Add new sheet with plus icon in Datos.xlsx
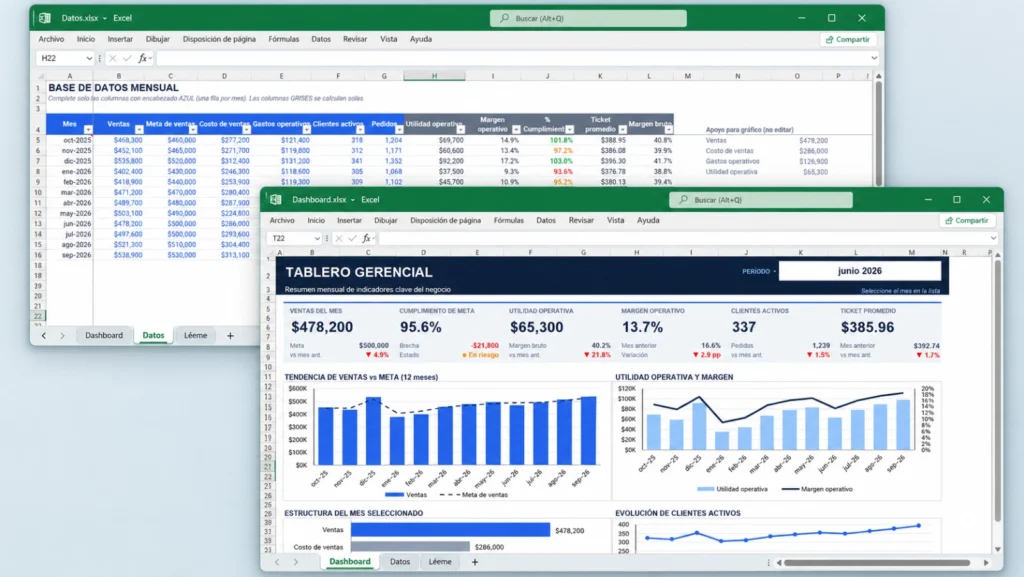The height and width of the screenshot is (577, 1024). click(x=230, y=335)
